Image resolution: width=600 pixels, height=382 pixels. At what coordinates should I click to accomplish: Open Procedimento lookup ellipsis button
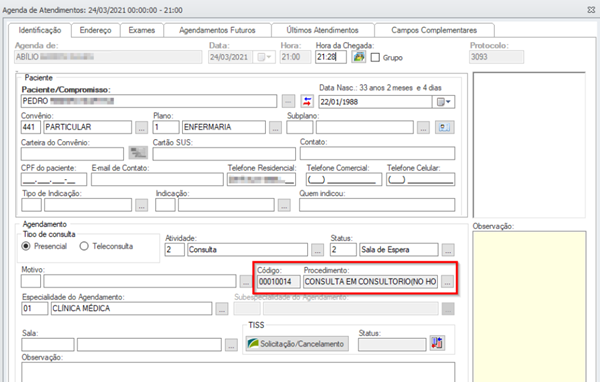447,282
